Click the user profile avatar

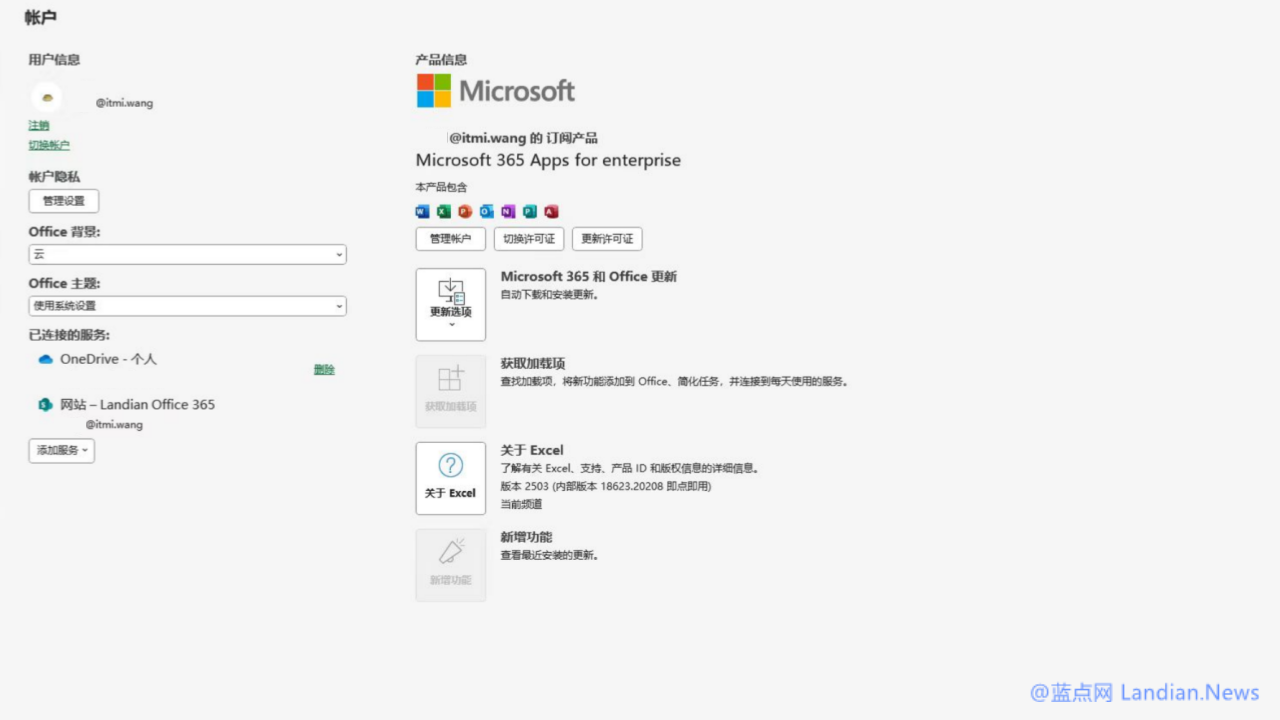47,97
